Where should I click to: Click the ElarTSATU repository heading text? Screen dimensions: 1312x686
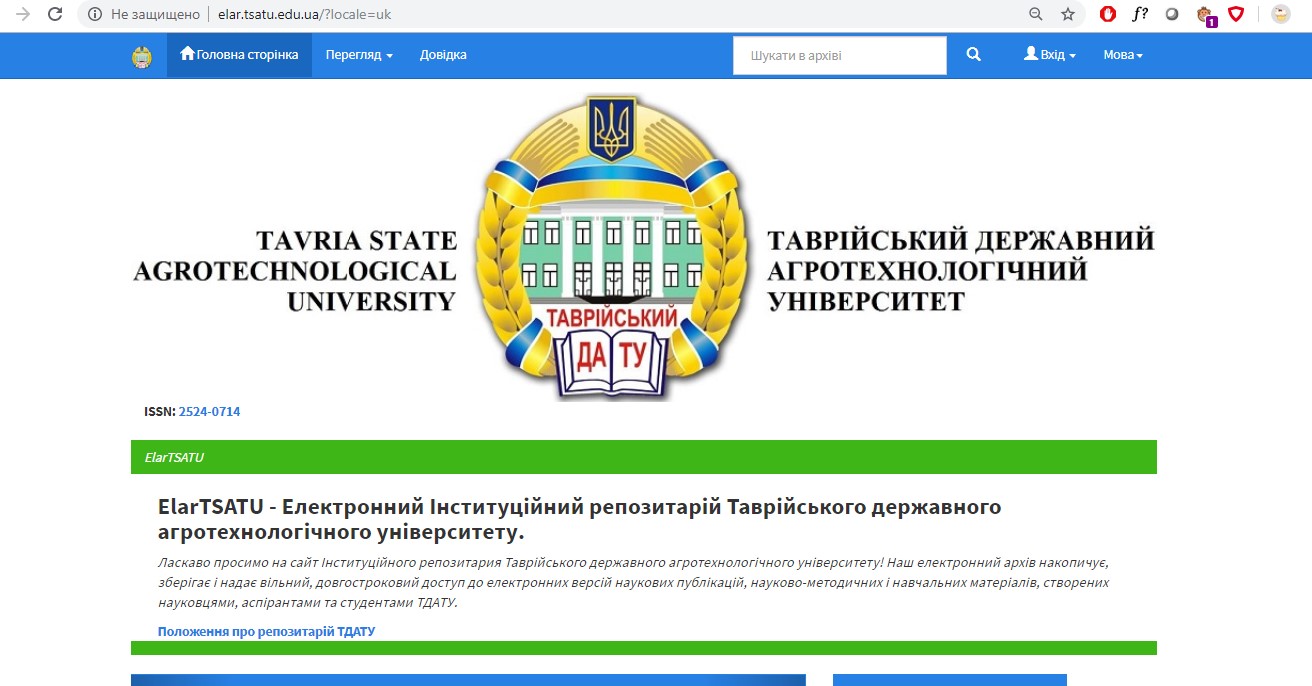tap(580, 518)
